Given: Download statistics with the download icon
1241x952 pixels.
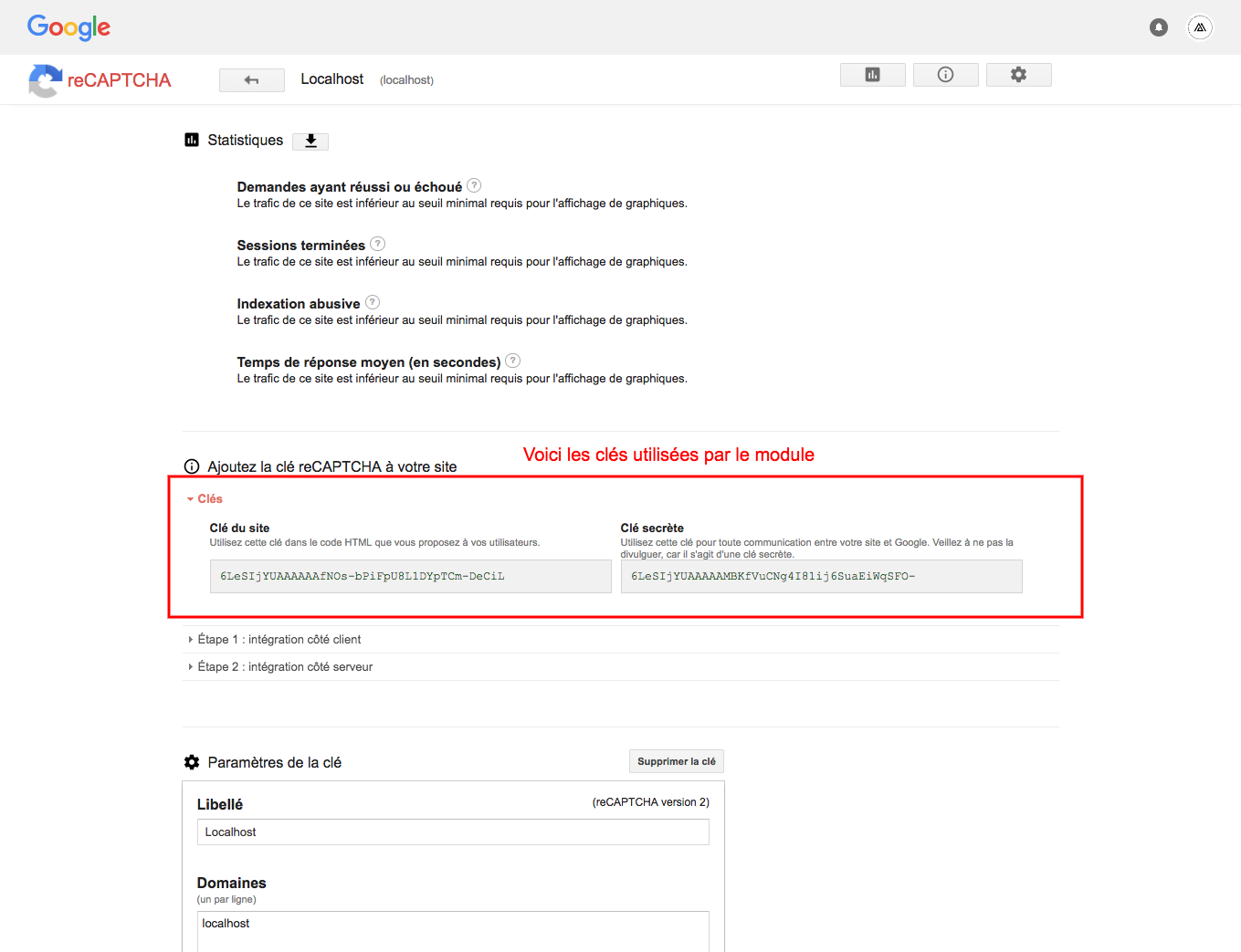Looking at the screenshot, I should [x=310, y=141].
